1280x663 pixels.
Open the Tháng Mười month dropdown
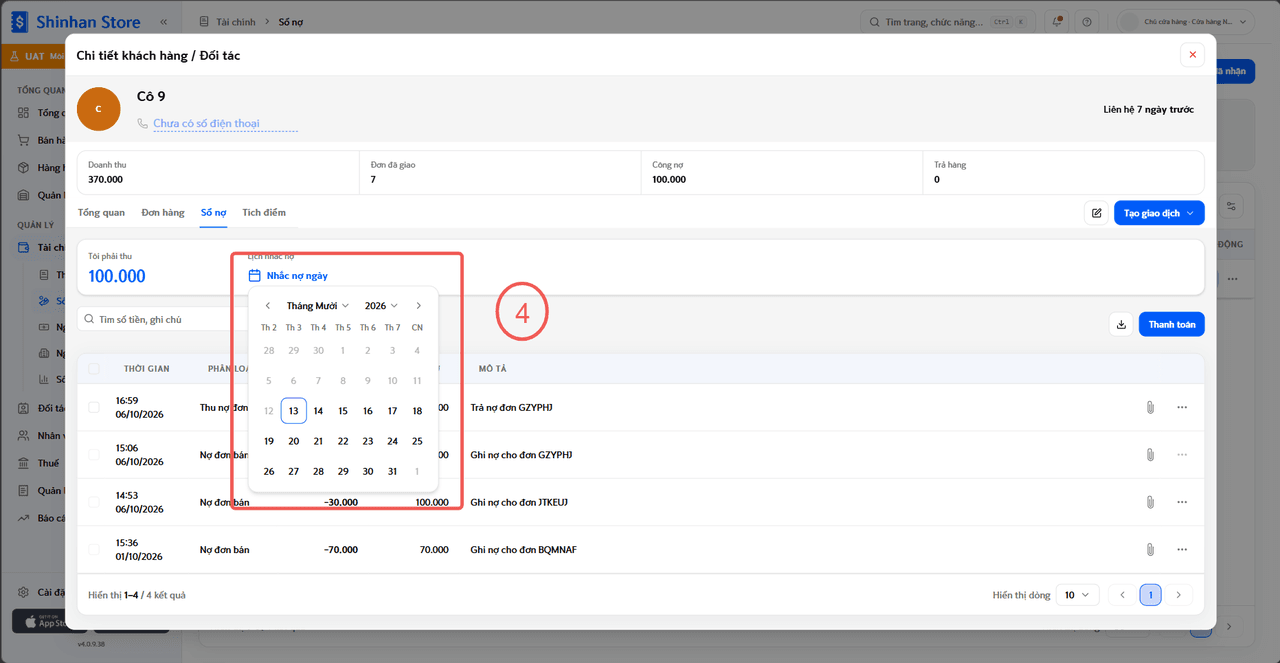point(318,306)
